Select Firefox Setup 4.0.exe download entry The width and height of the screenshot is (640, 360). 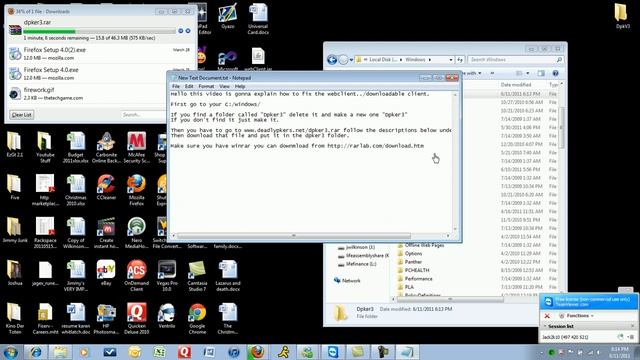point(99,73)
